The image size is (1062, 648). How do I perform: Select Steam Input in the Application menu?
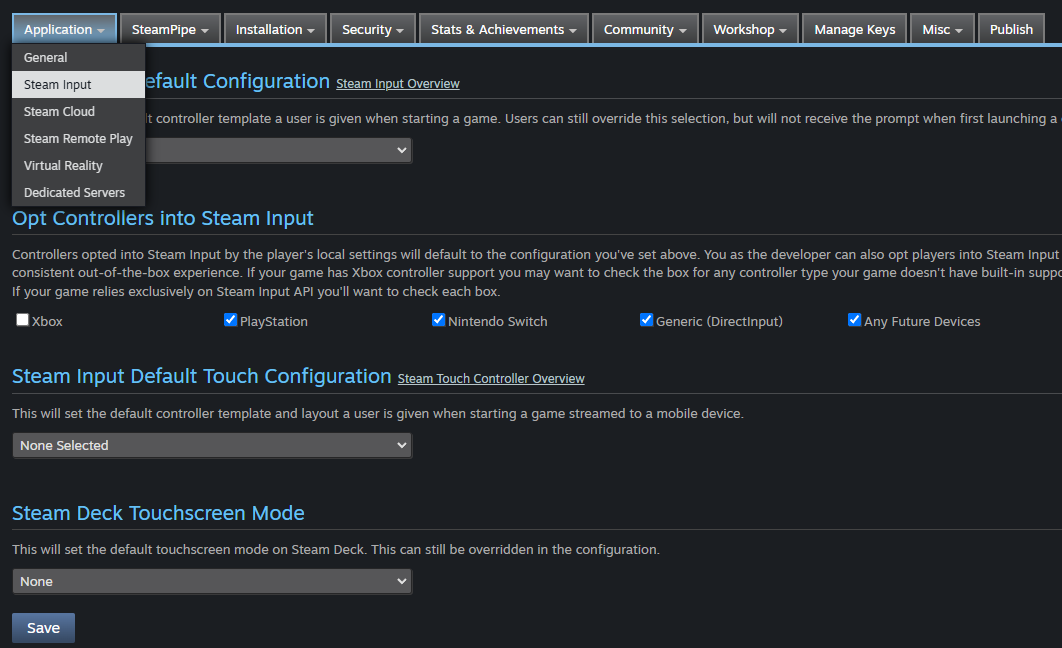[x=79, y=85]
